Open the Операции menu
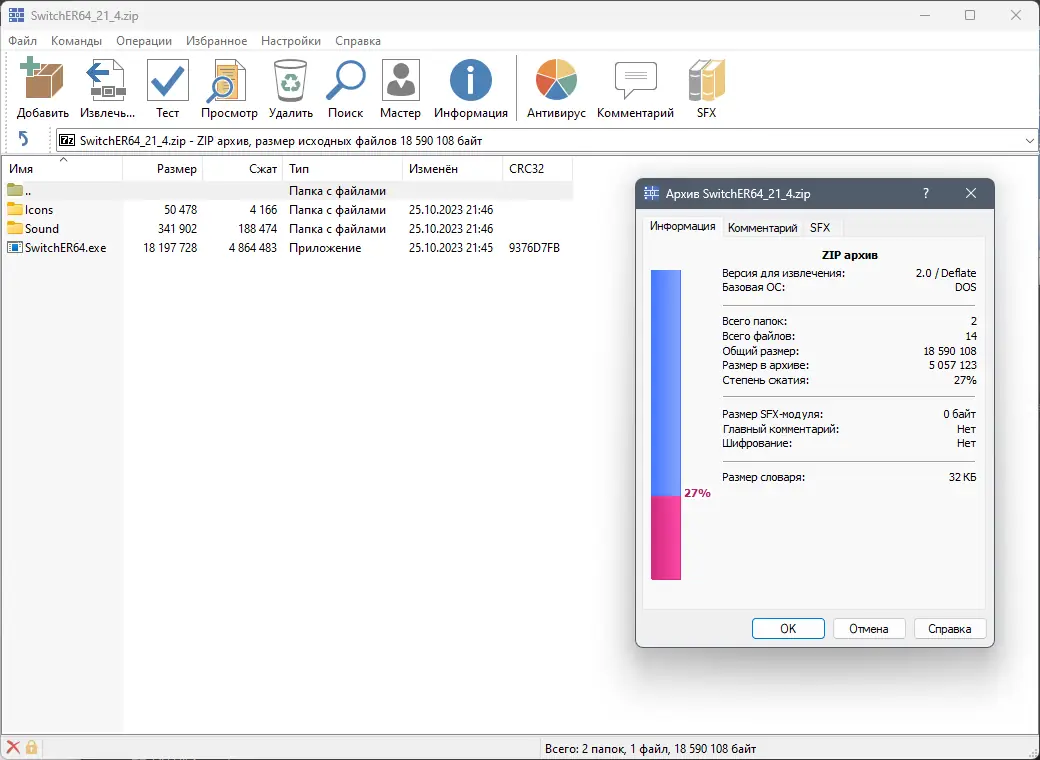This screenshot has height=760, width=1040. (144, 40)
